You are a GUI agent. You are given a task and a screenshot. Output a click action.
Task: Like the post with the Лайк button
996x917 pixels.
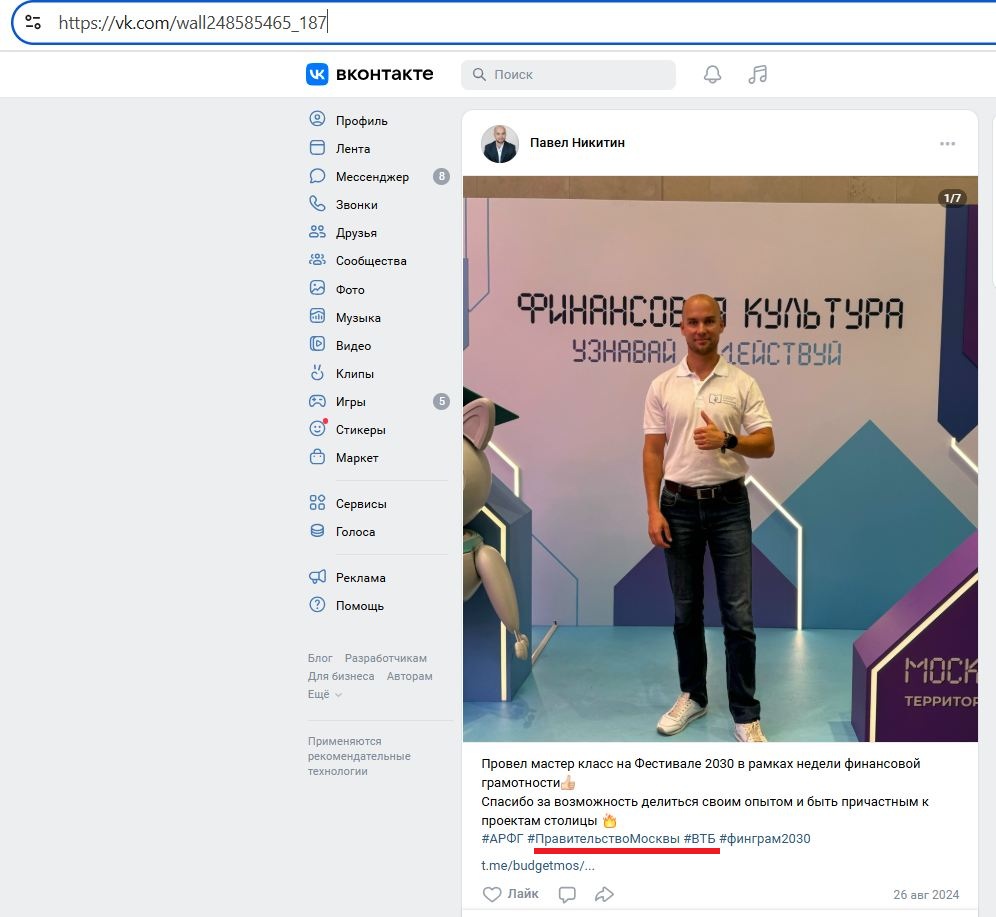click(x=511, y=894)
